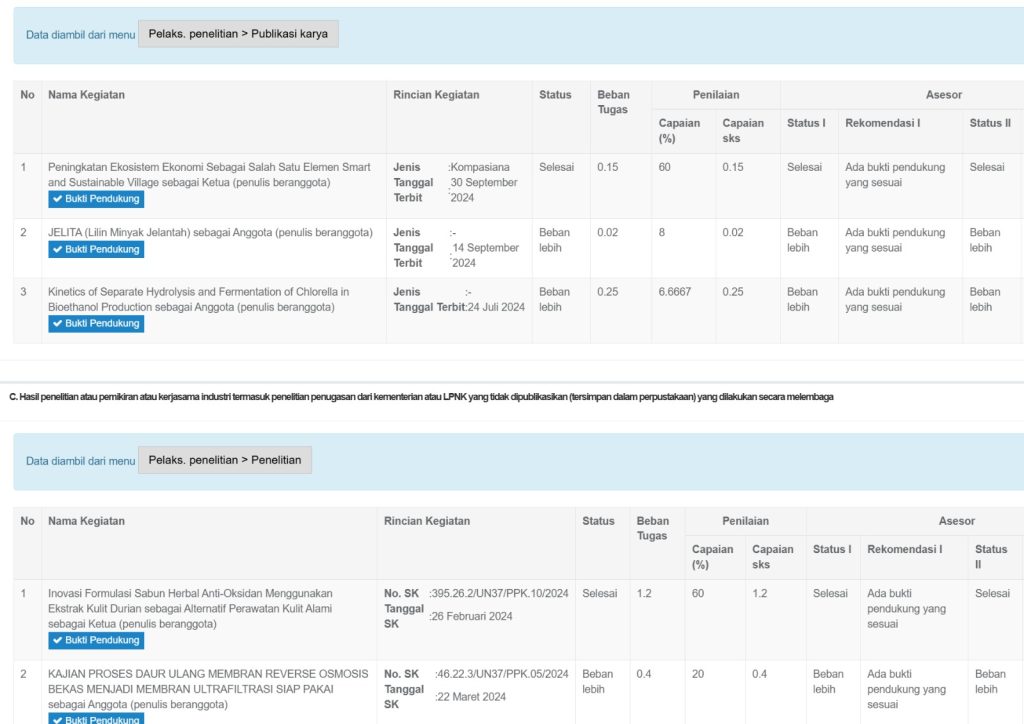Open Bukti Pendukung for Peningkatan Ekosistem Ekonomi
The height and width of the screenshot is (724, 1024).
click(96, 199)
